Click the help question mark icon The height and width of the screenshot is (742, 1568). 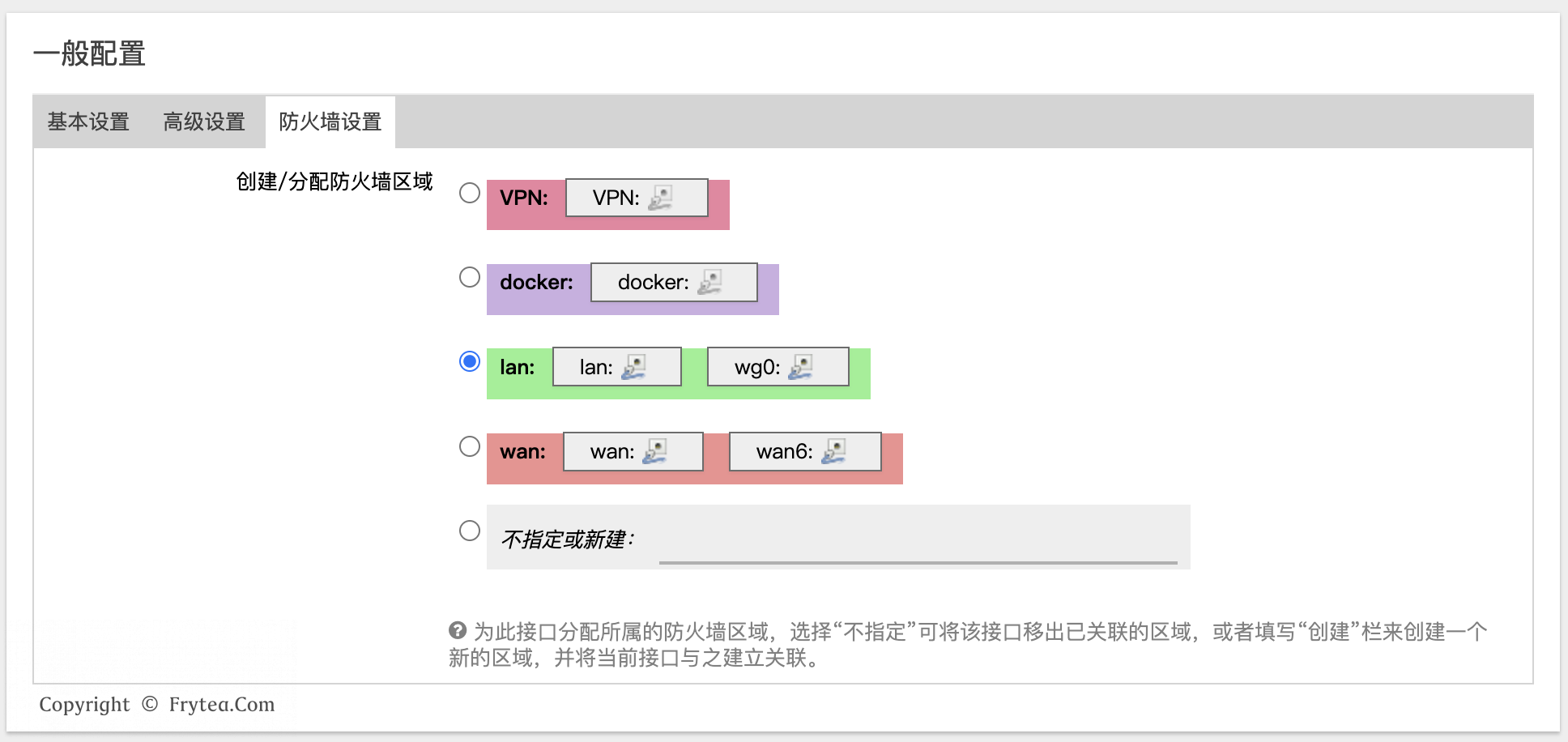click(458, 630)
